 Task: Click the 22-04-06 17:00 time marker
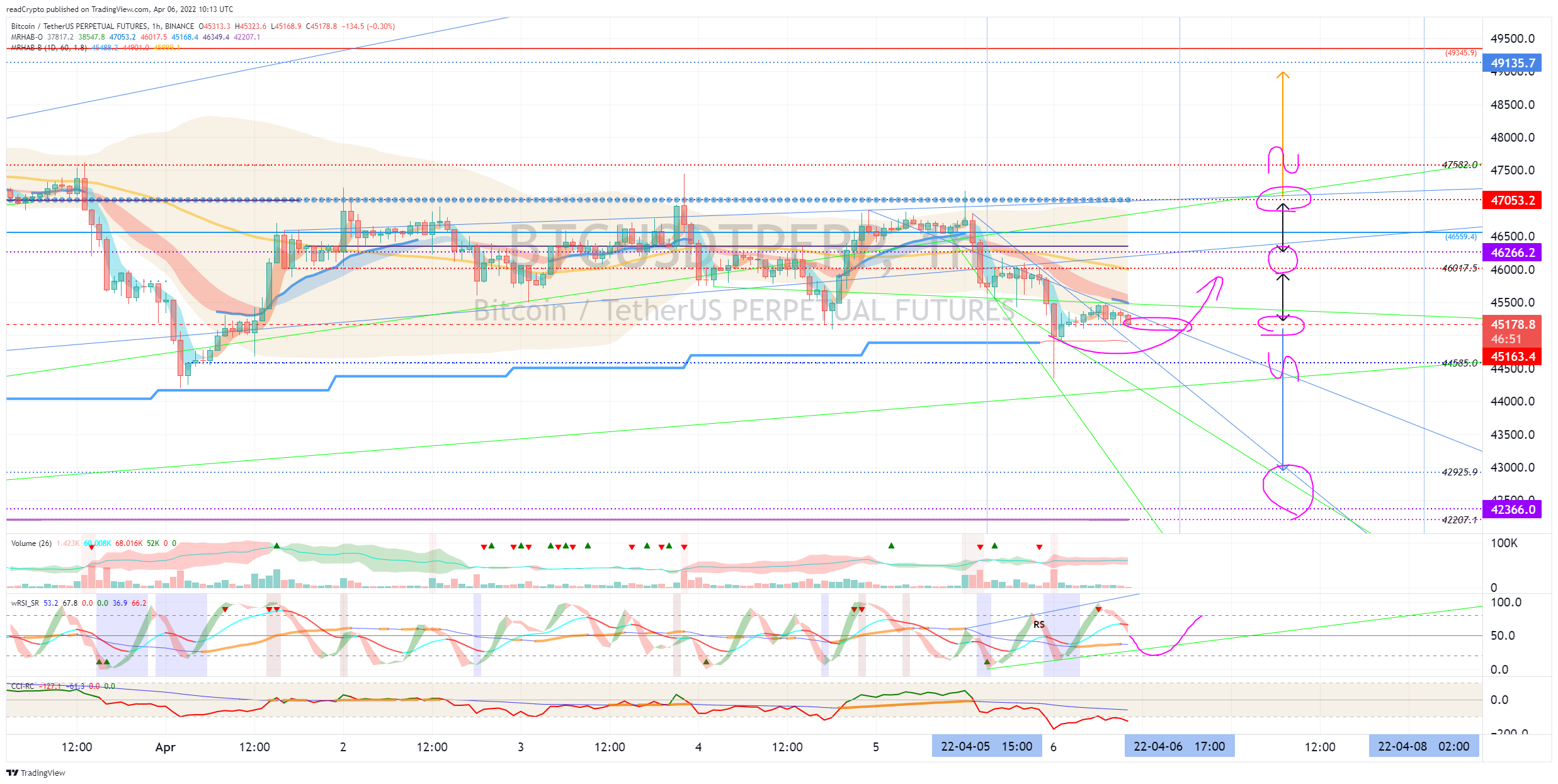(1180, 746)
